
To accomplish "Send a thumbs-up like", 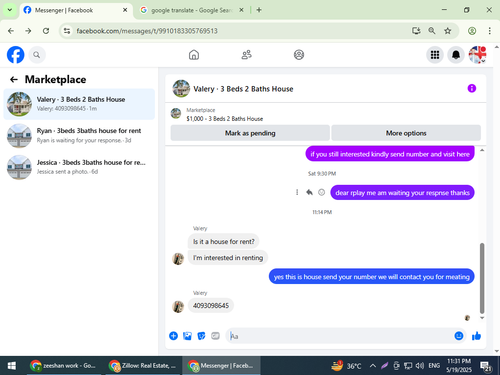I will coord(476,336).
